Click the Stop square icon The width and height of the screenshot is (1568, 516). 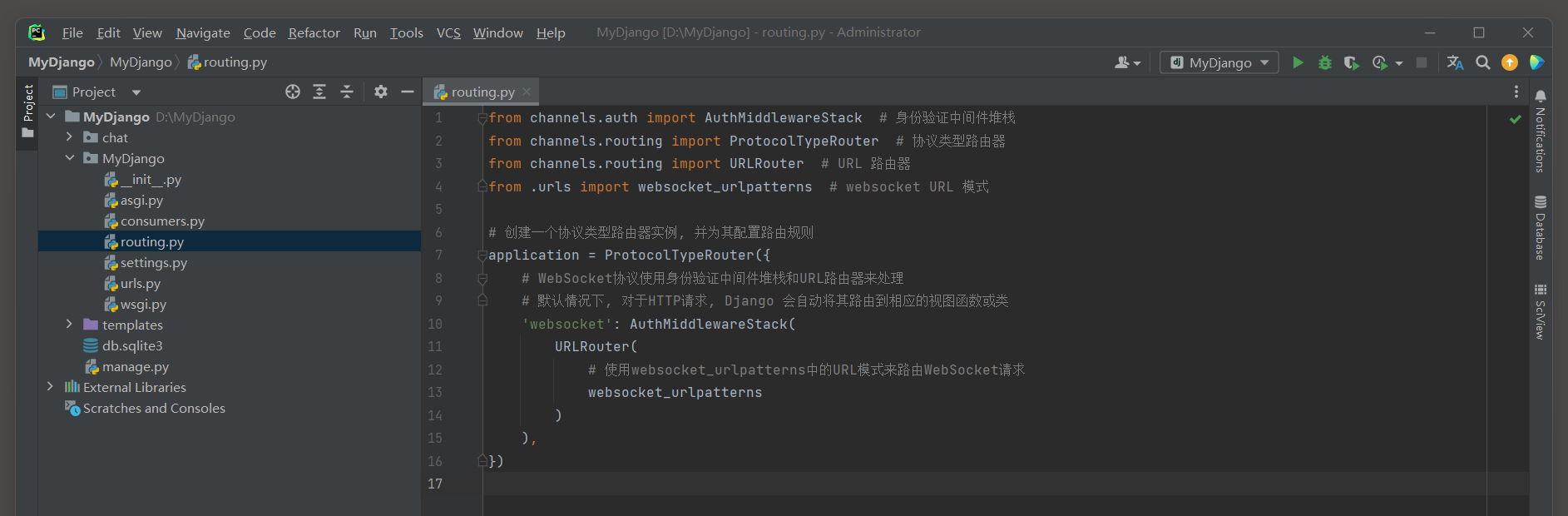pos(1422,62)
